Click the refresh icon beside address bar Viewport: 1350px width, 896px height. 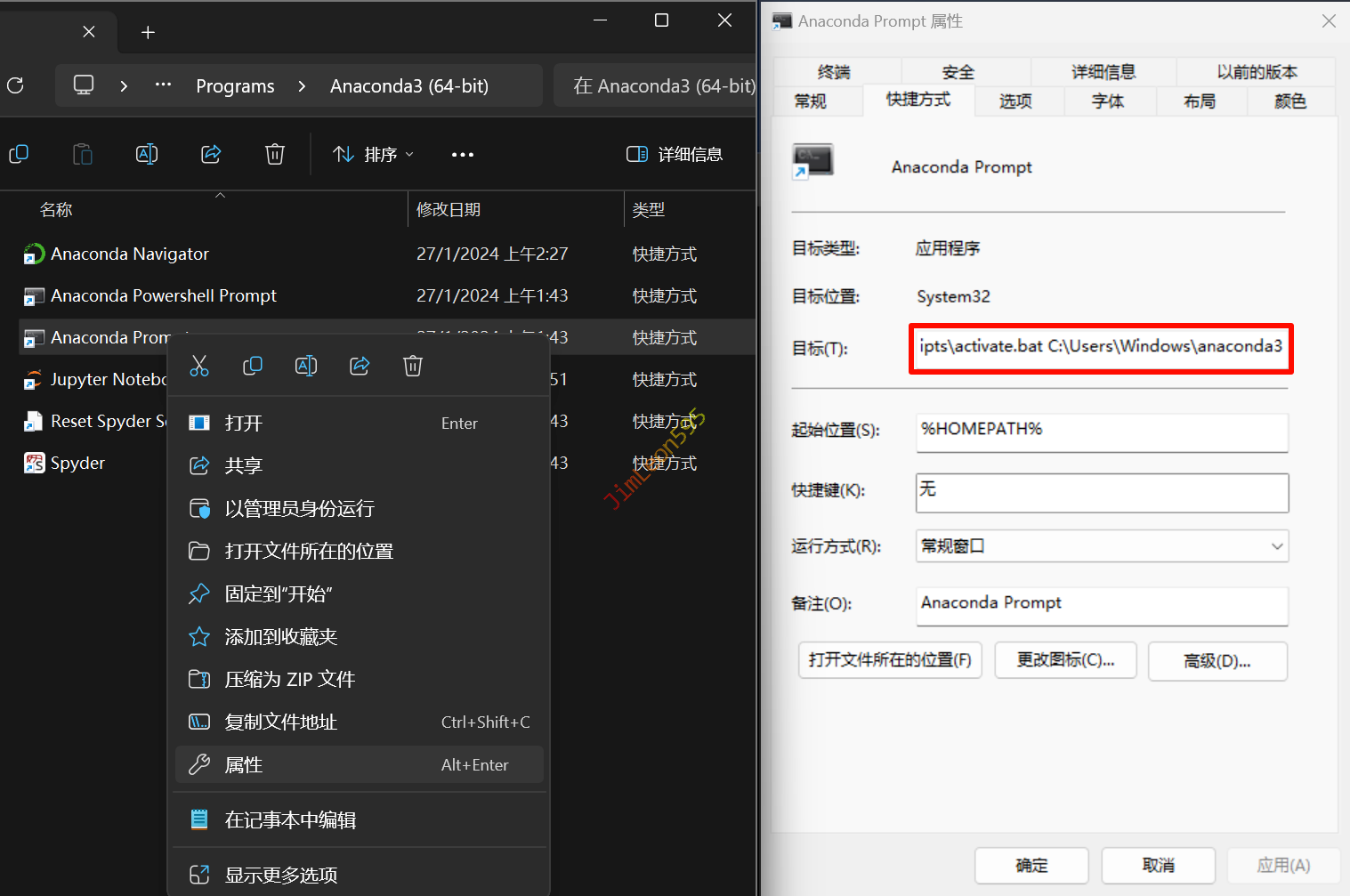click(15, 85)
